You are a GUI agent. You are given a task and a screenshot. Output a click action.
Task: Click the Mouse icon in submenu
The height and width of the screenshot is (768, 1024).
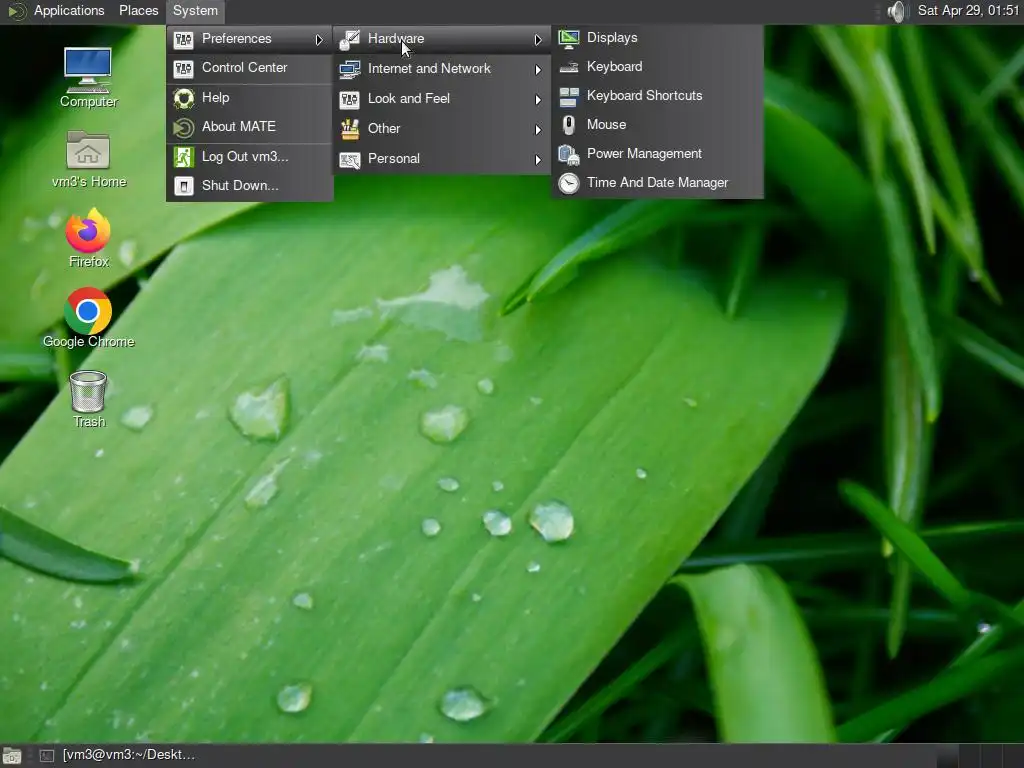point(568,125)
